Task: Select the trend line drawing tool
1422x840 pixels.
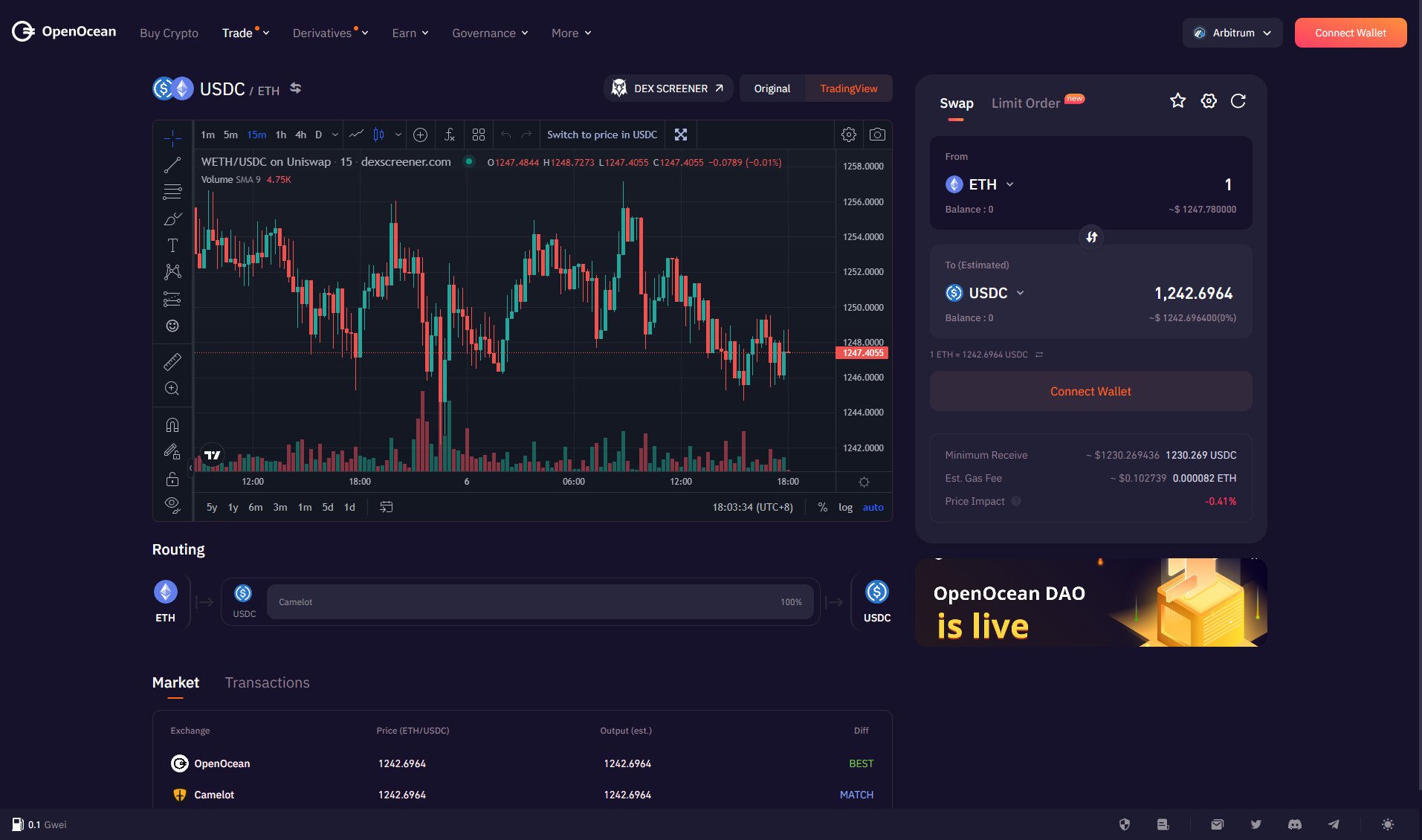Action: pos(172,164)
